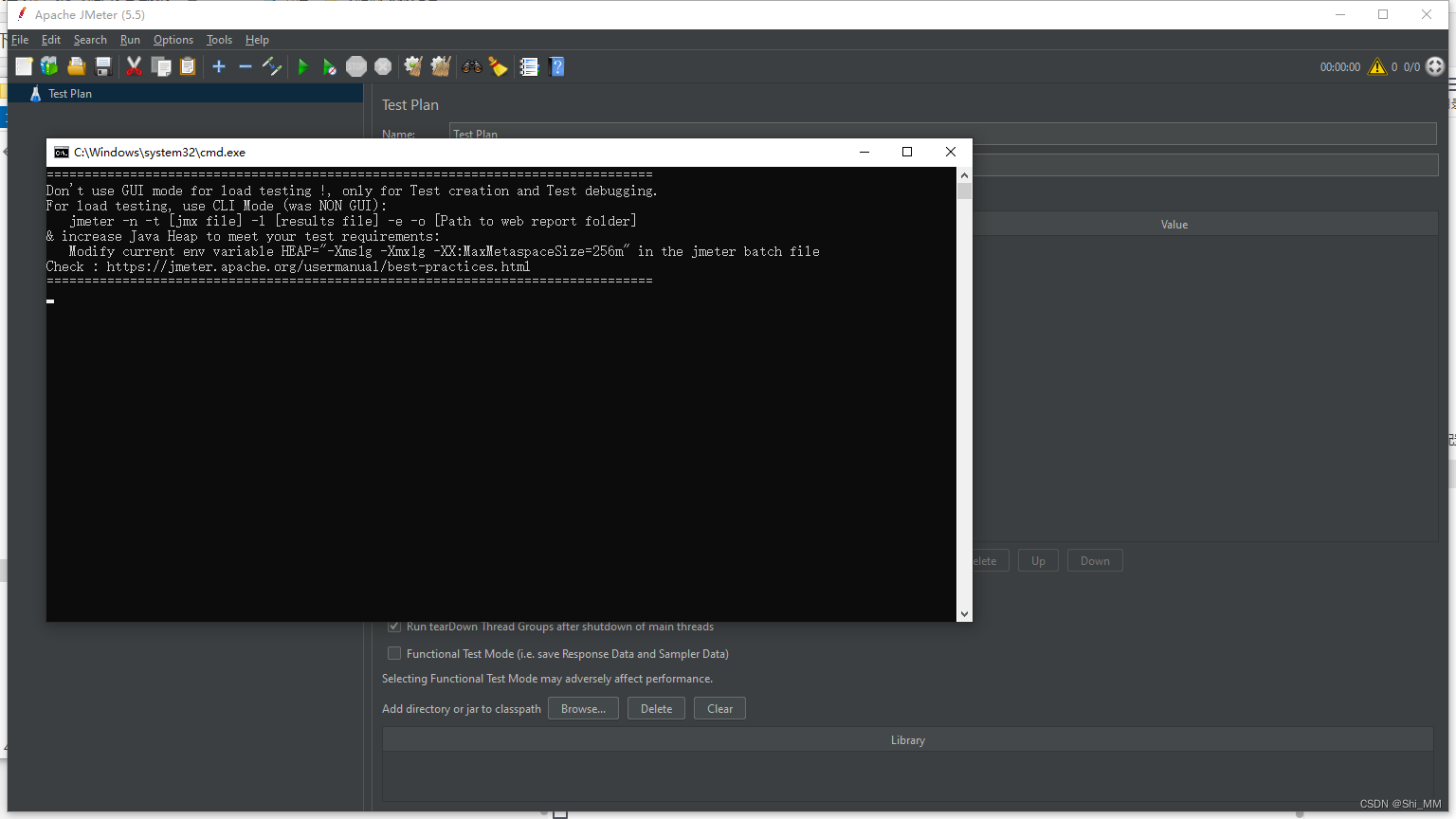Screen dimensions: 1456x819
Task: Click the Value column header
Action: (1174, 225)
